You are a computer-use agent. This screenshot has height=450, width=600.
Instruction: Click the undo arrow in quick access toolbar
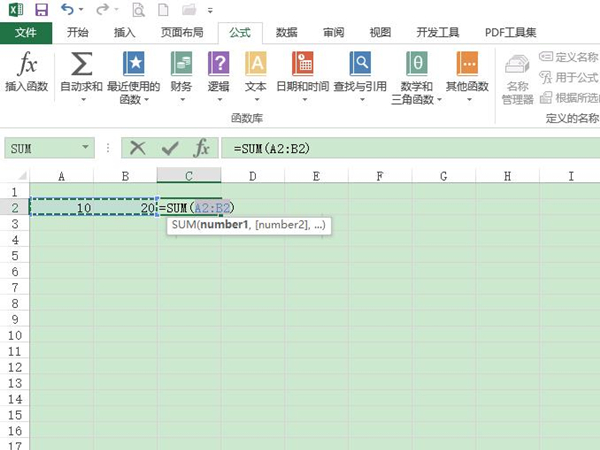coord(67,10)
